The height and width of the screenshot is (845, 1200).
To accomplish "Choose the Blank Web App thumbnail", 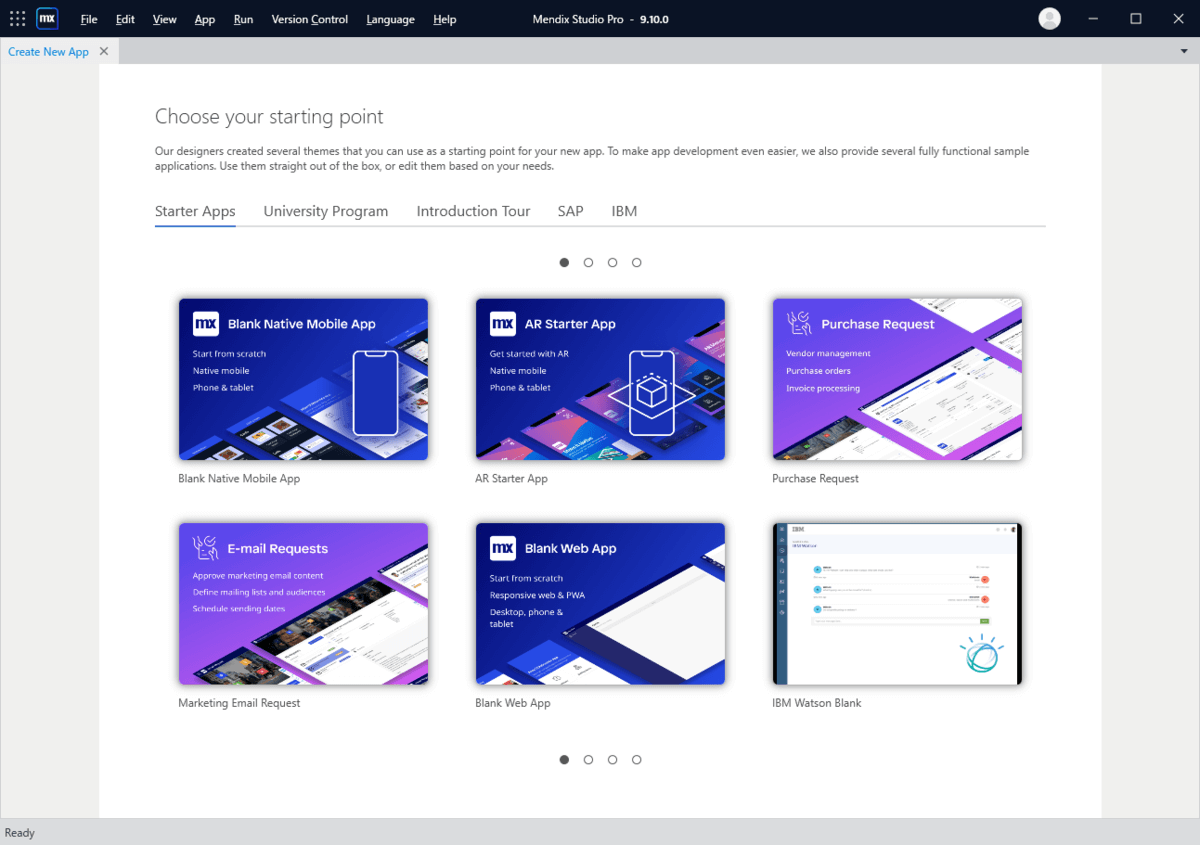I will (x=600, y=604).
